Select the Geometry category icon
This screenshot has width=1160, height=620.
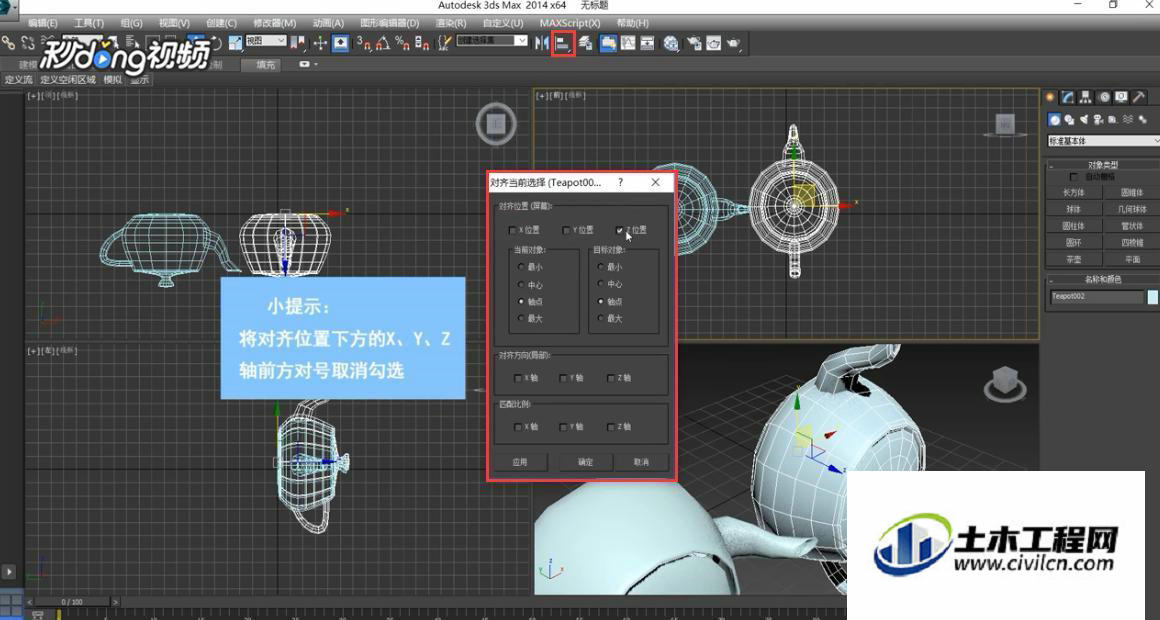[1055, 119]
